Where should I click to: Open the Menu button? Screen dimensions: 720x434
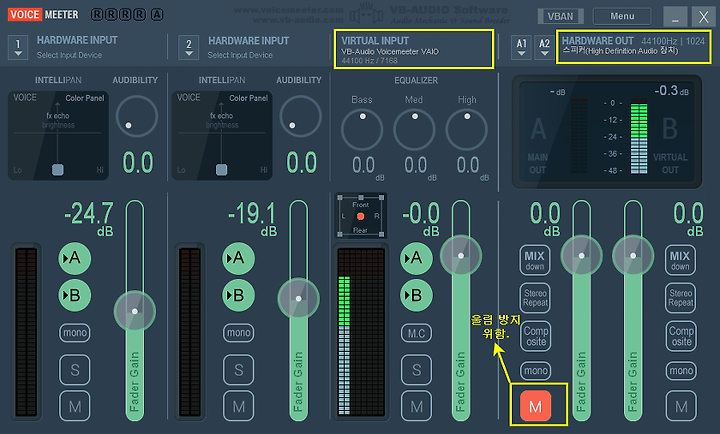(x=622, y=16)
